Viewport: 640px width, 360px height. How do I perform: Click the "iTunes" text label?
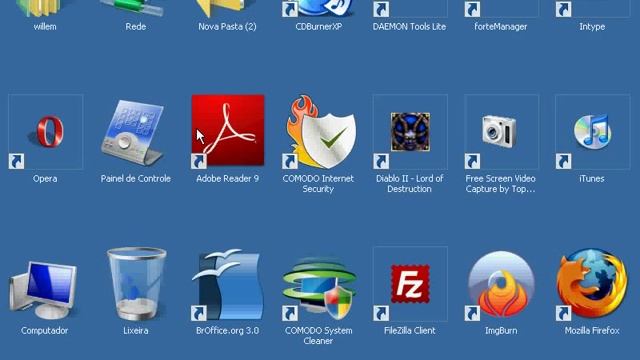591,178
